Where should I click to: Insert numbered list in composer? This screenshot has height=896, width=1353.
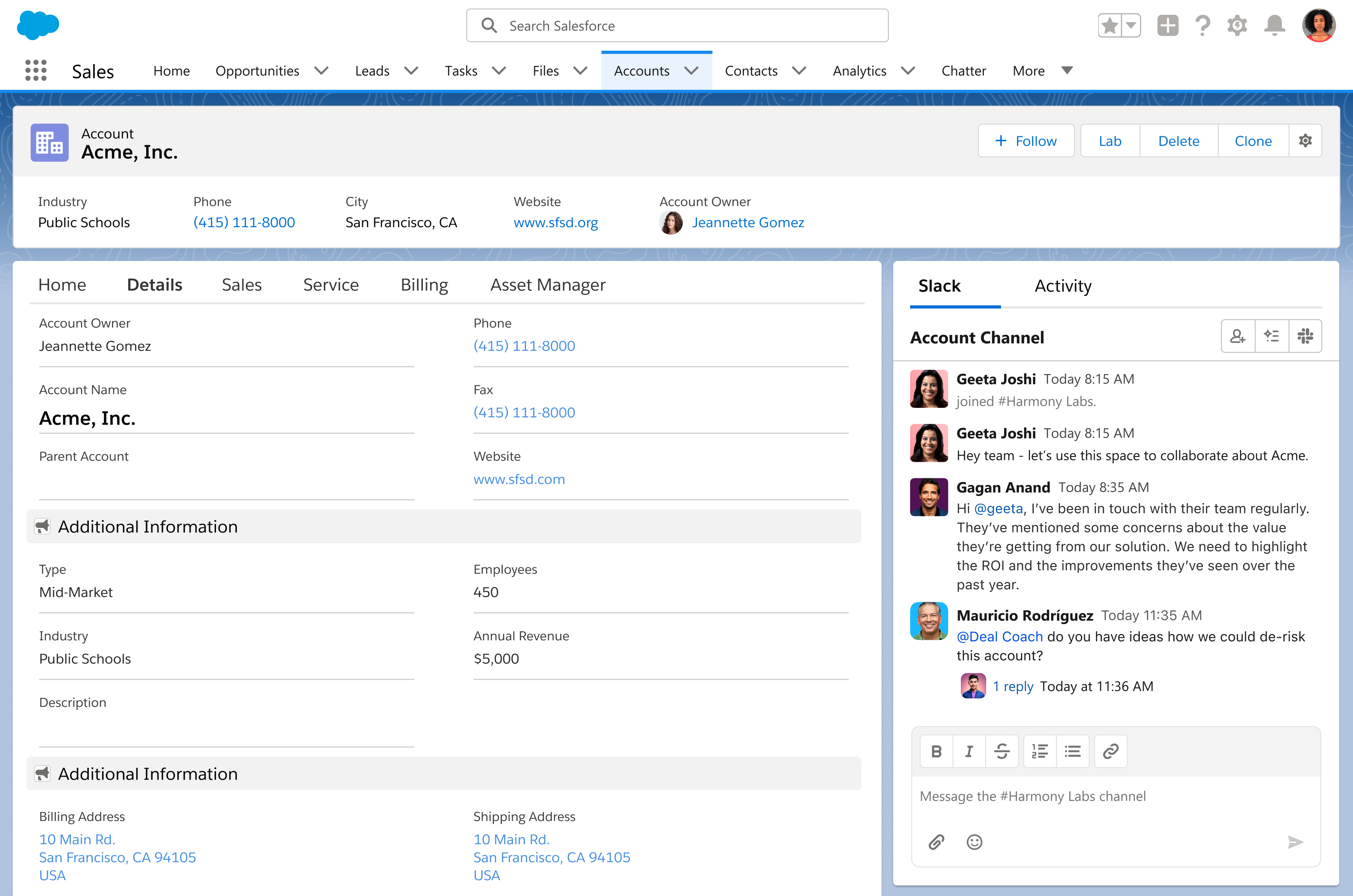tap(1040, 751)
